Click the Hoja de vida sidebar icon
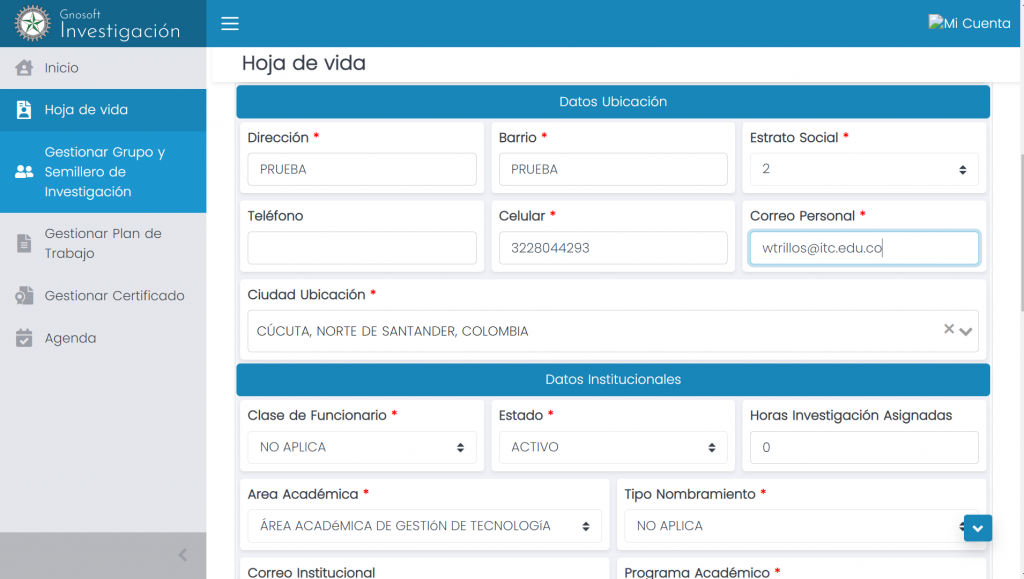Image resolution: width=1024 pixels, height=579 pixels. coord(24,110)
